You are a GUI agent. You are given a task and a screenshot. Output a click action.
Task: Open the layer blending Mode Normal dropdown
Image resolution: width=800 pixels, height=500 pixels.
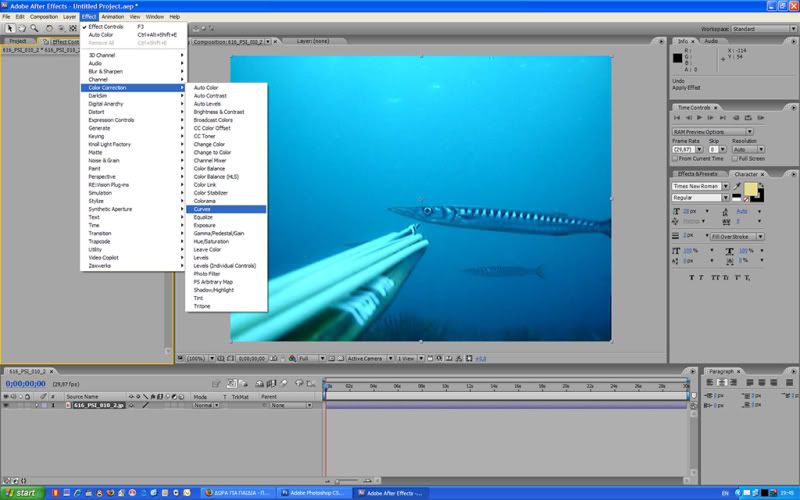point(206,405)
